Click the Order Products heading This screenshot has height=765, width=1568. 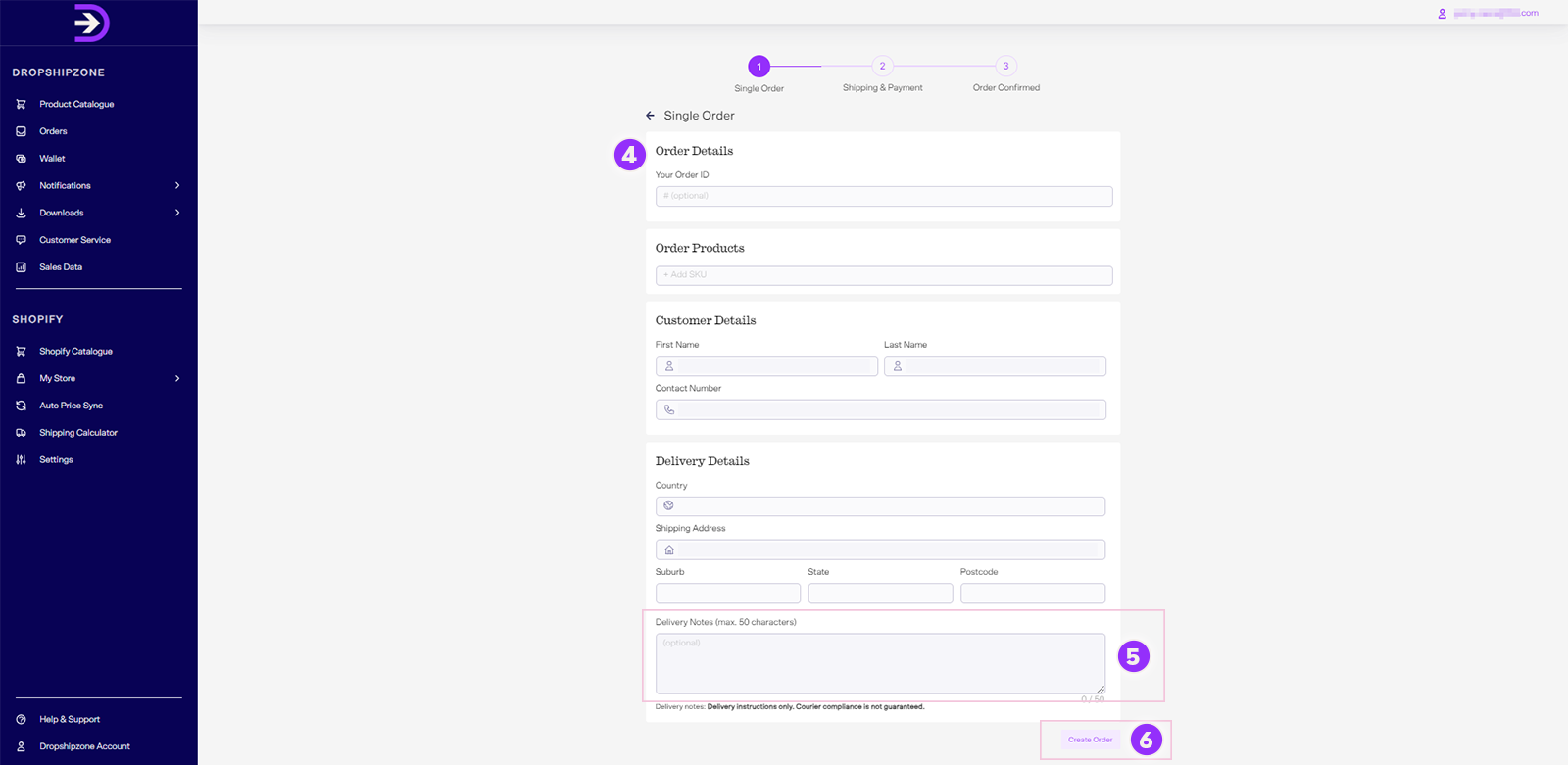[700, 248]
